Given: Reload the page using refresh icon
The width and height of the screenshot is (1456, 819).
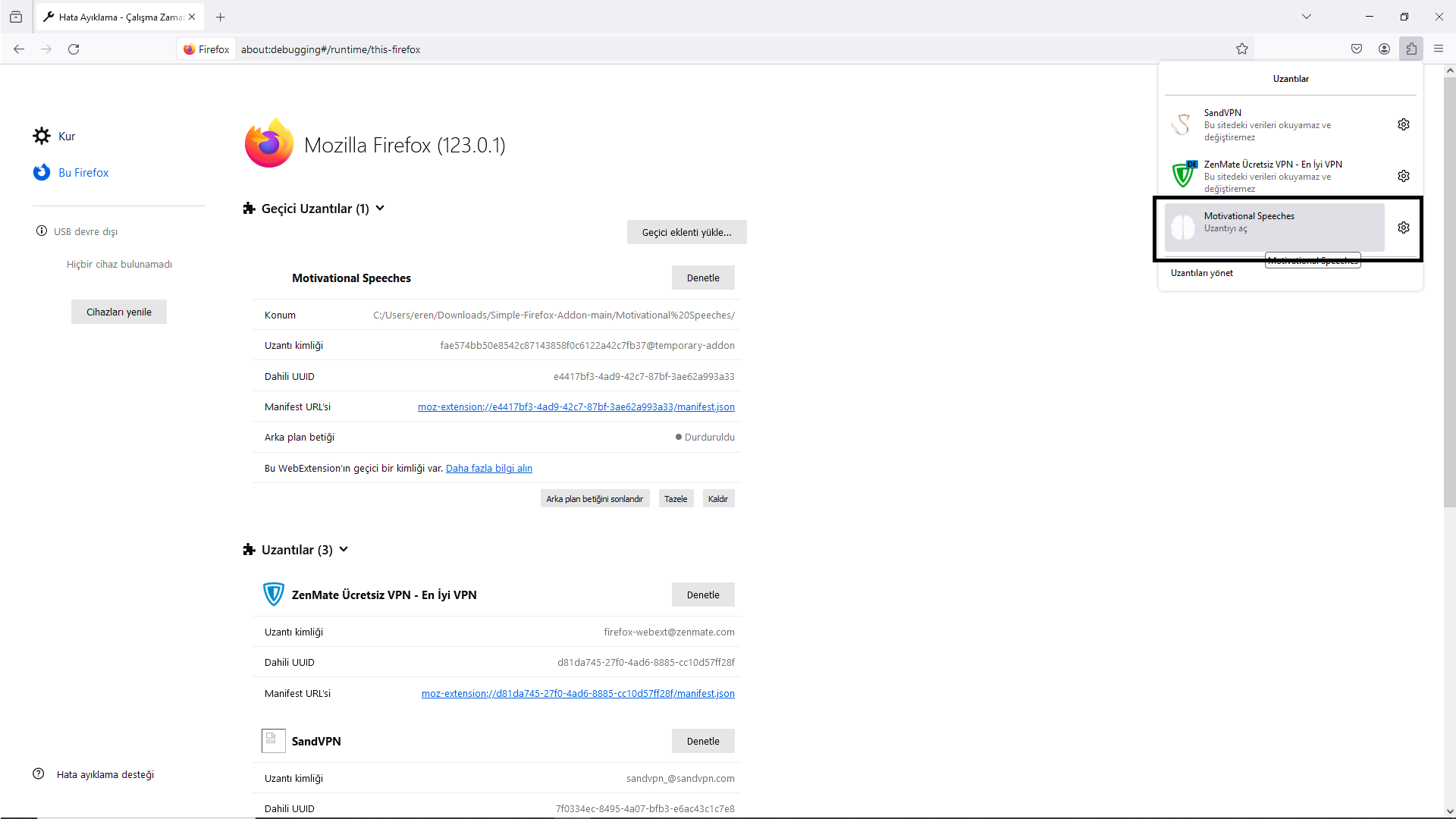Looking at the screenshot, I should pos(74,49).
